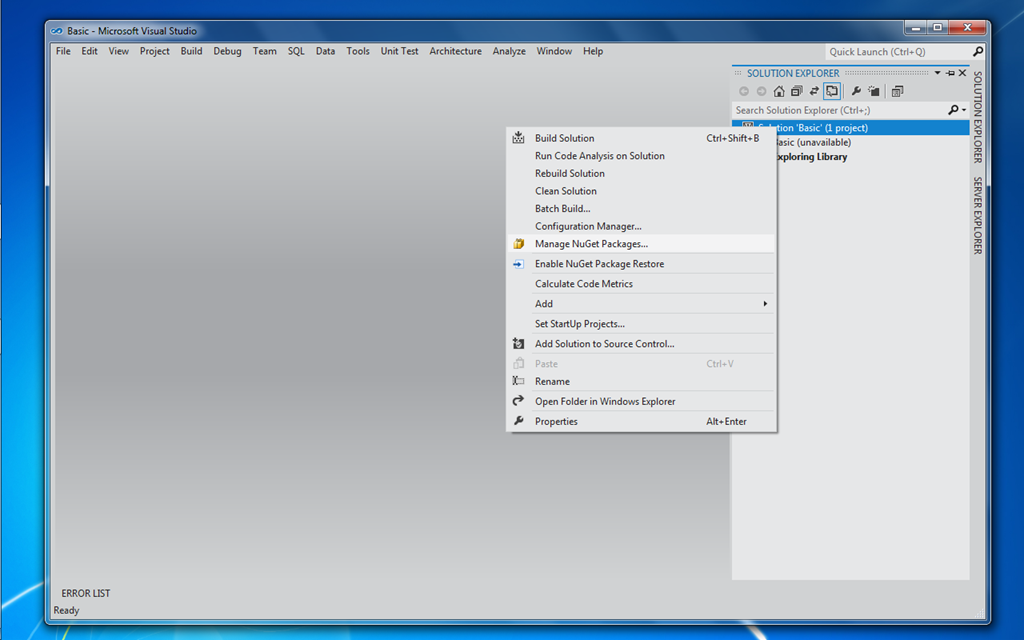This screenshot has width=1024, height=640.
Task: Toggle the auto-hide pin of Solution Explorer
Action: (950, 73)
